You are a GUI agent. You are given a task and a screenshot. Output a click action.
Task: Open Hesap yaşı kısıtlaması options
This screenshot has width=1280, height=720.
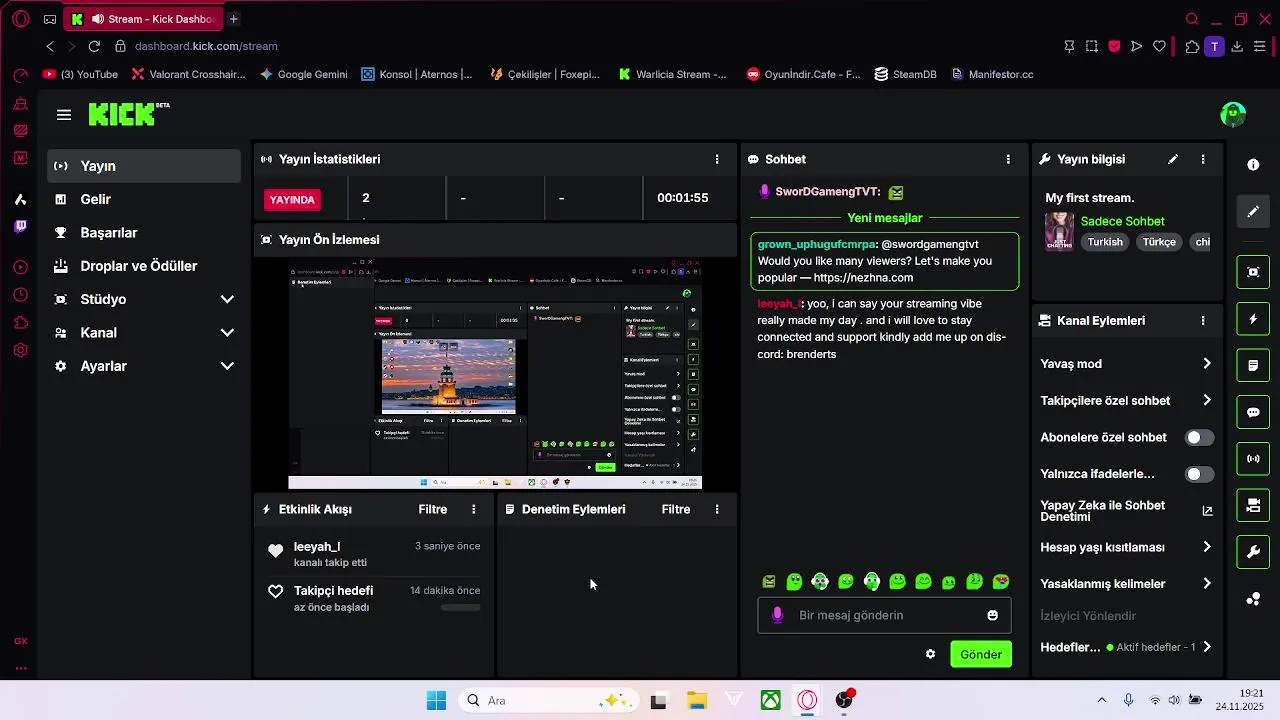1126,547
